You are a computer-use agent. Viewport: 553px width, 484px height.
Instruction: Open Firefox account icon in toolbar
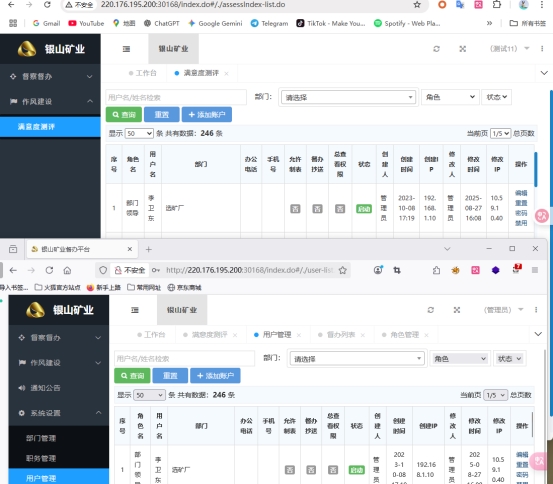point(378,270)
